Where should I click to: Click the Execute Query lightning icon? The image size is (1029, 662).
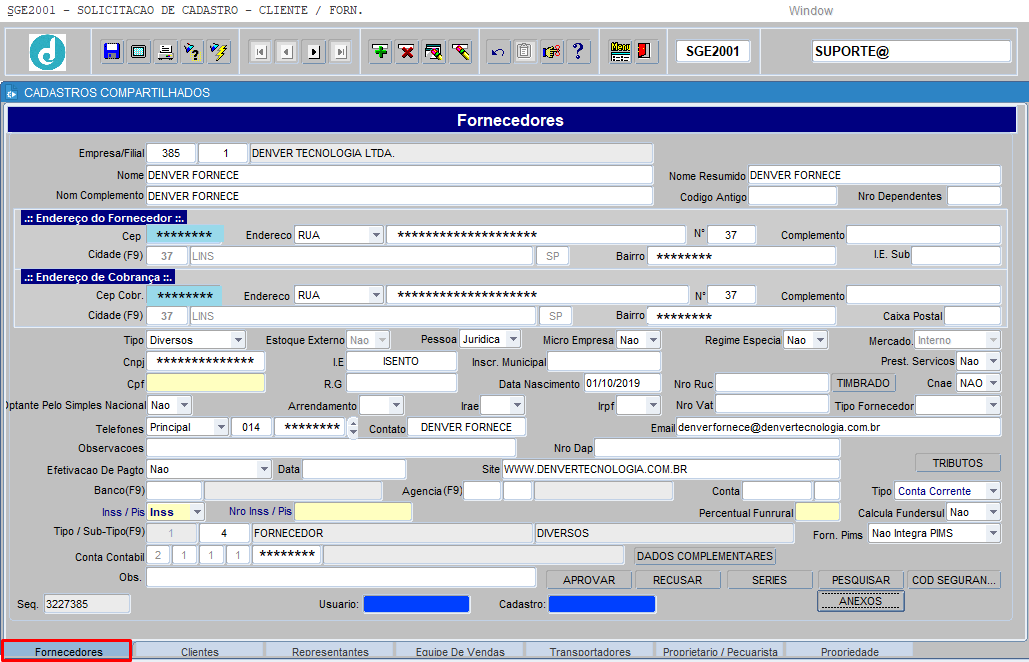point(219,51)
